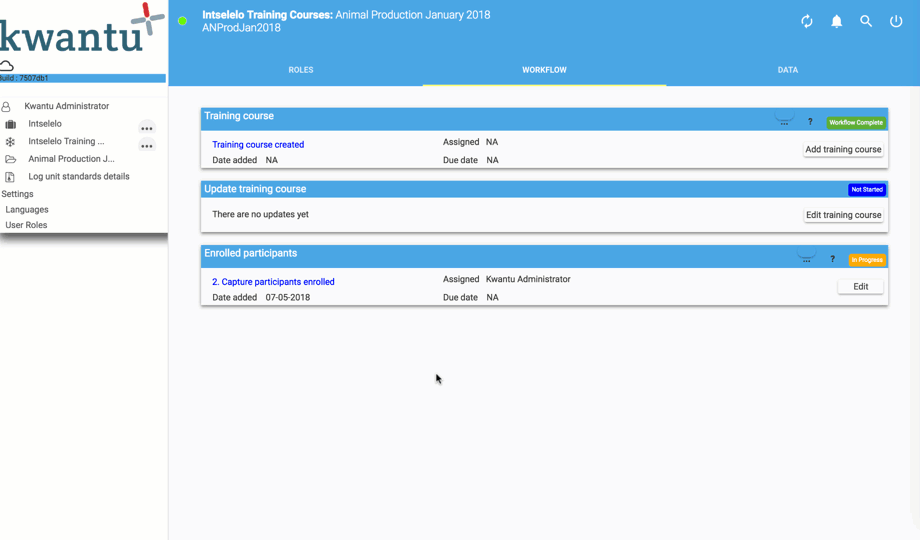Click the user icon beside Kwantu Administrator
The height and width of the screenshot is (540, 920).
tap(6, 107)
